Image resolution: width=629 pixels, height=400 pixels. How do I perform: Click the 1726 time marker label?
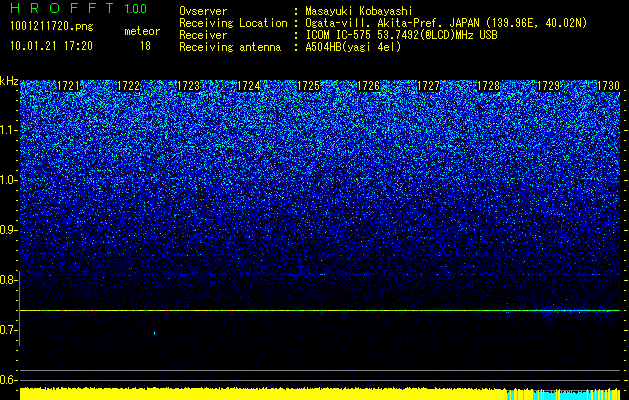pyautogui.click(x=368, y=86)
